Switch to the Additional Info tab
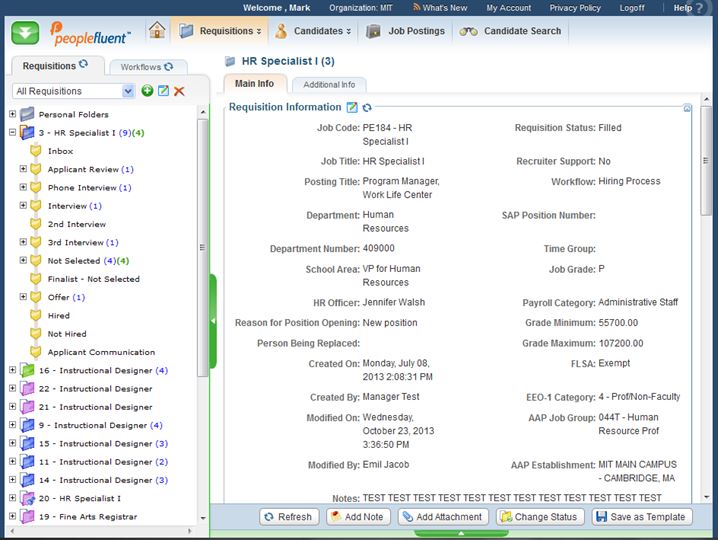Screen dimensions: 718x540 [329, 85]
